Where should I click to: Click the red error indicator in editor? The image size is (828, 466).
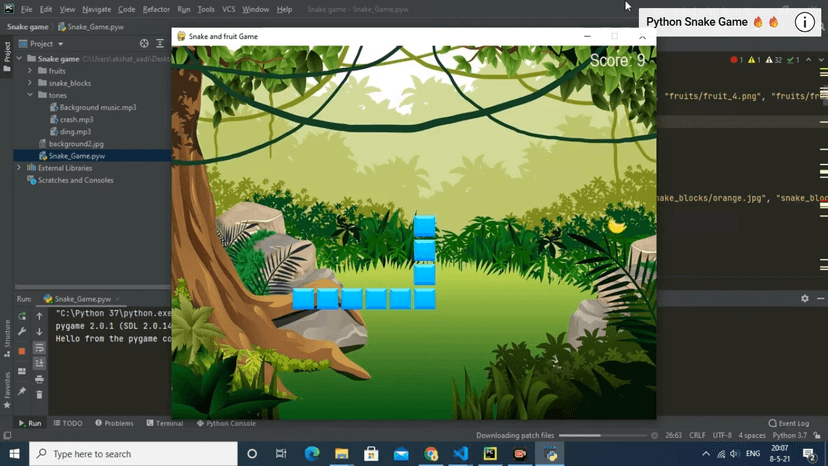pyautogui.click(x=737, y=60)
